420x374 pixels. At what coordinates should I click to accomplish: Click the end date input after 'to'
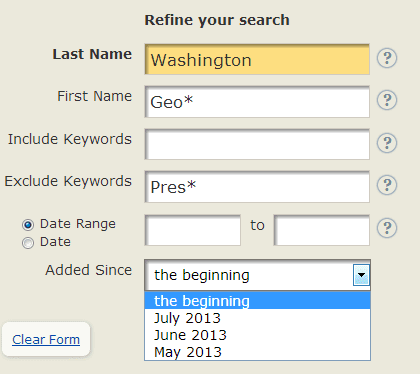[322, 230]
